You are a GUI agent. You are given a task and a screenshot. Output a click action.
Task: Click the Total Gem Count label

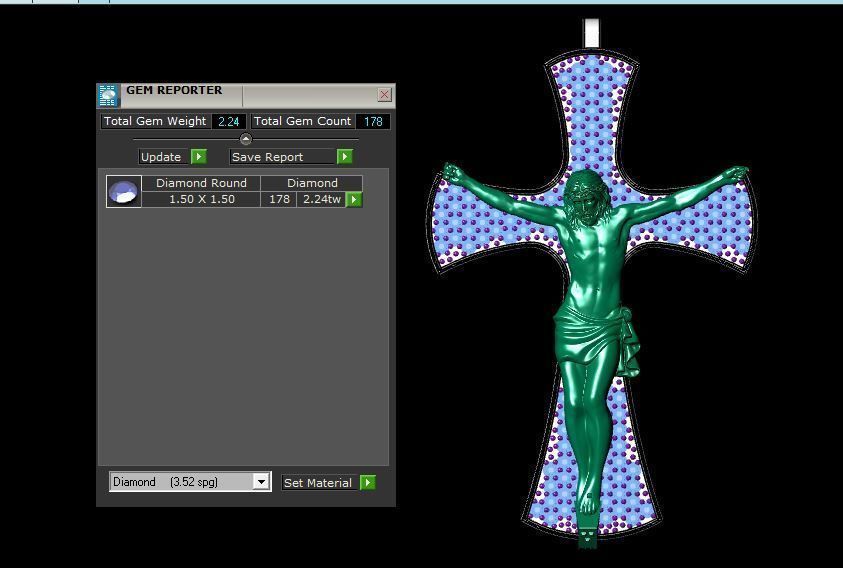coord(302,121)
